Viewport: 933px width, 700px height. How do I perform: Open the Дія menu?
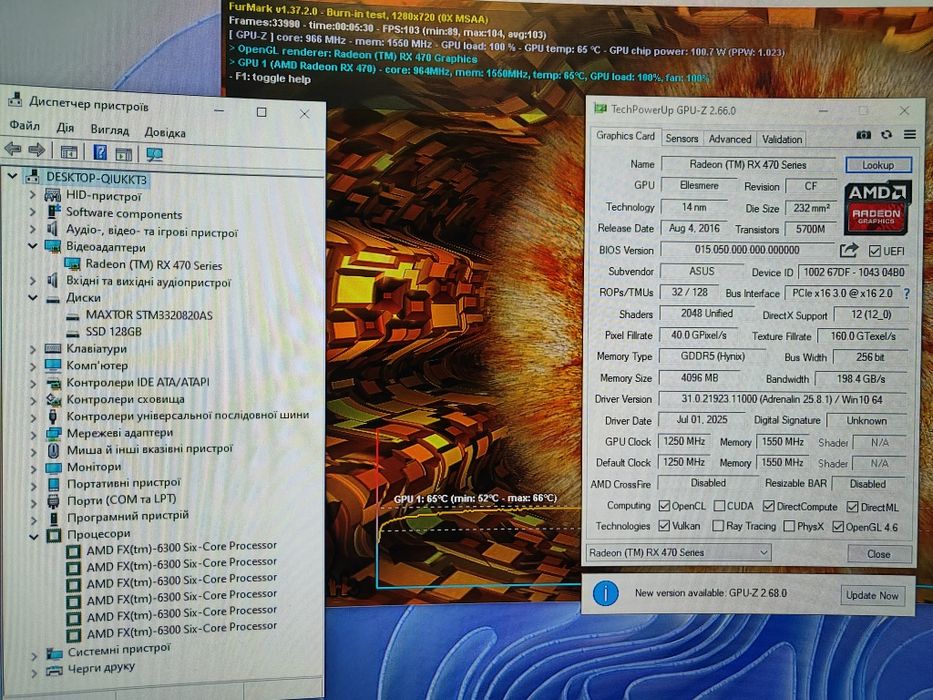(65, 128)
